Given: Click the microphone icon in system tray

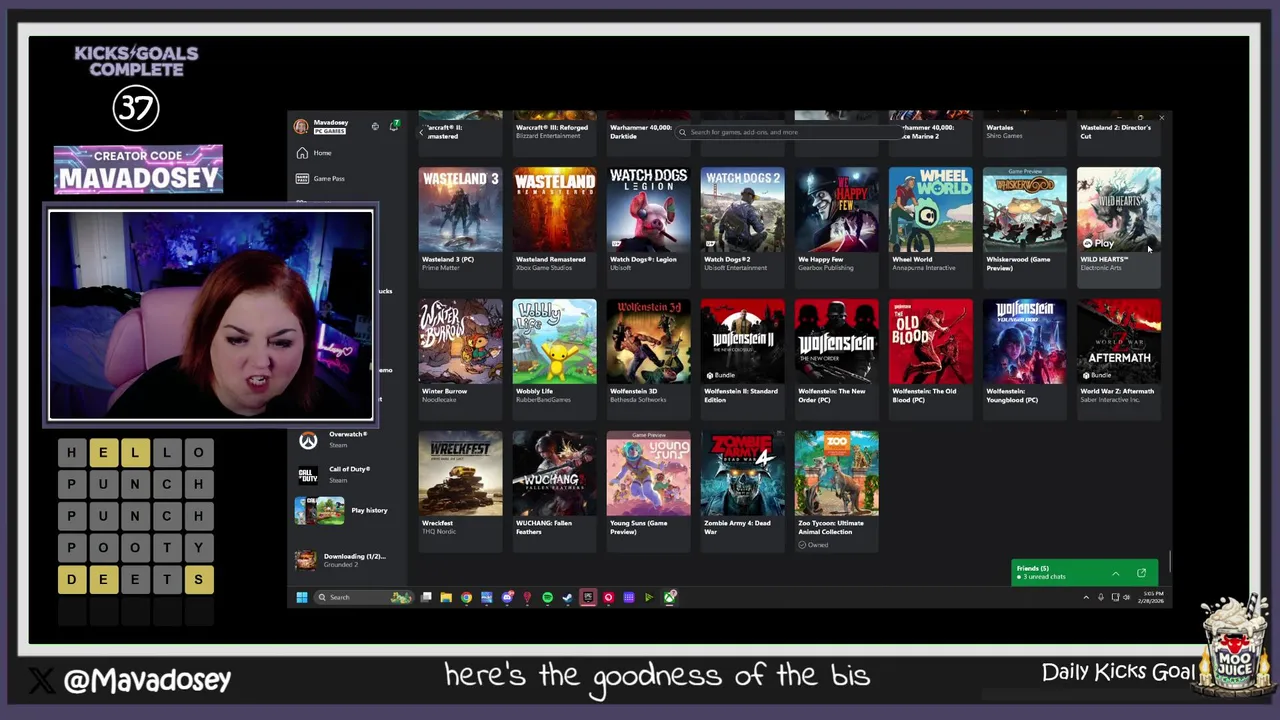Looking at the screenshot, I should 1101,597.
